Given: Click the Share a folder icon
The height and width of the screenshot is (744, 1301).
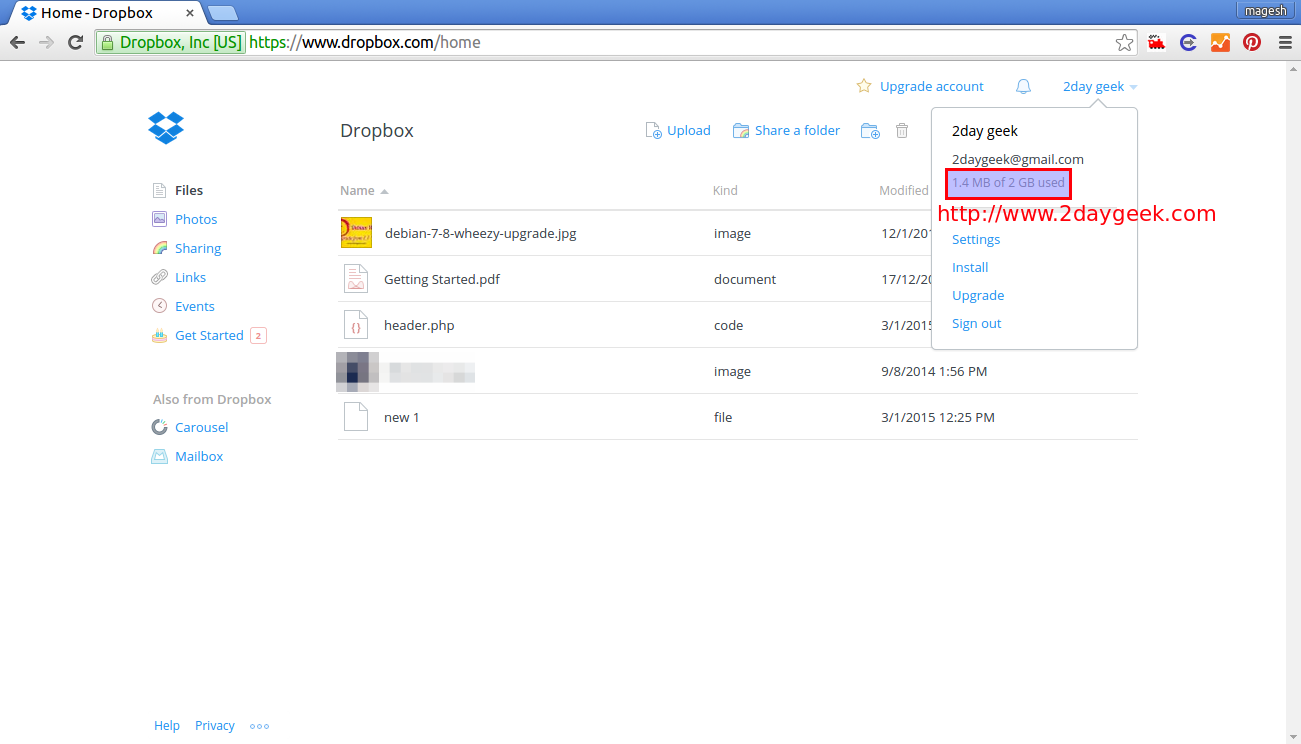Looking at the screenshot, I should 741,131.
